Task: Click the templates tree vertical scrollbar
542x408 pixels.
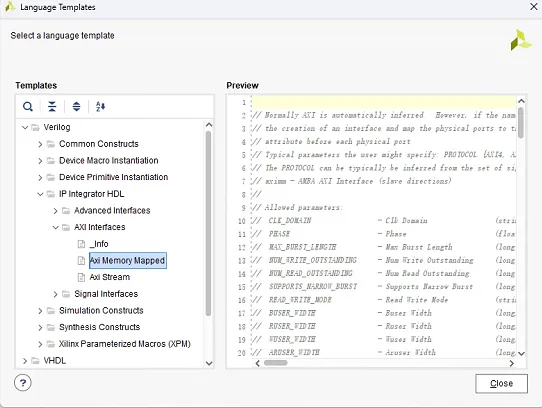Action: click(x=208, y=223)
